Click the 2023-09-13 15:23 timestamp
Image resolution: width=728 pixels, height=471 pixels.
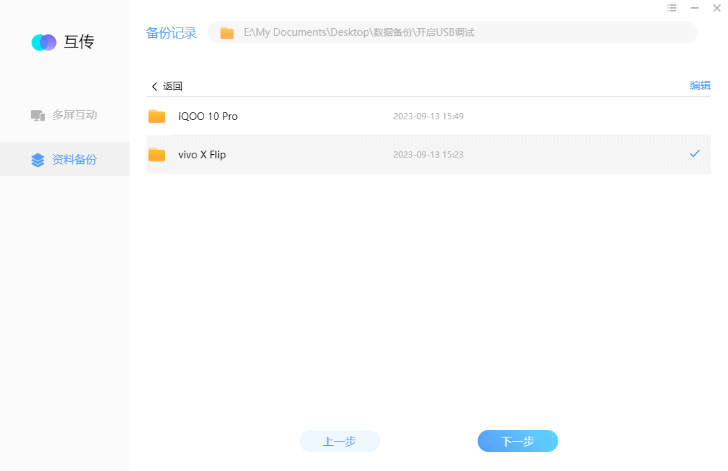(x=428, y=155)
